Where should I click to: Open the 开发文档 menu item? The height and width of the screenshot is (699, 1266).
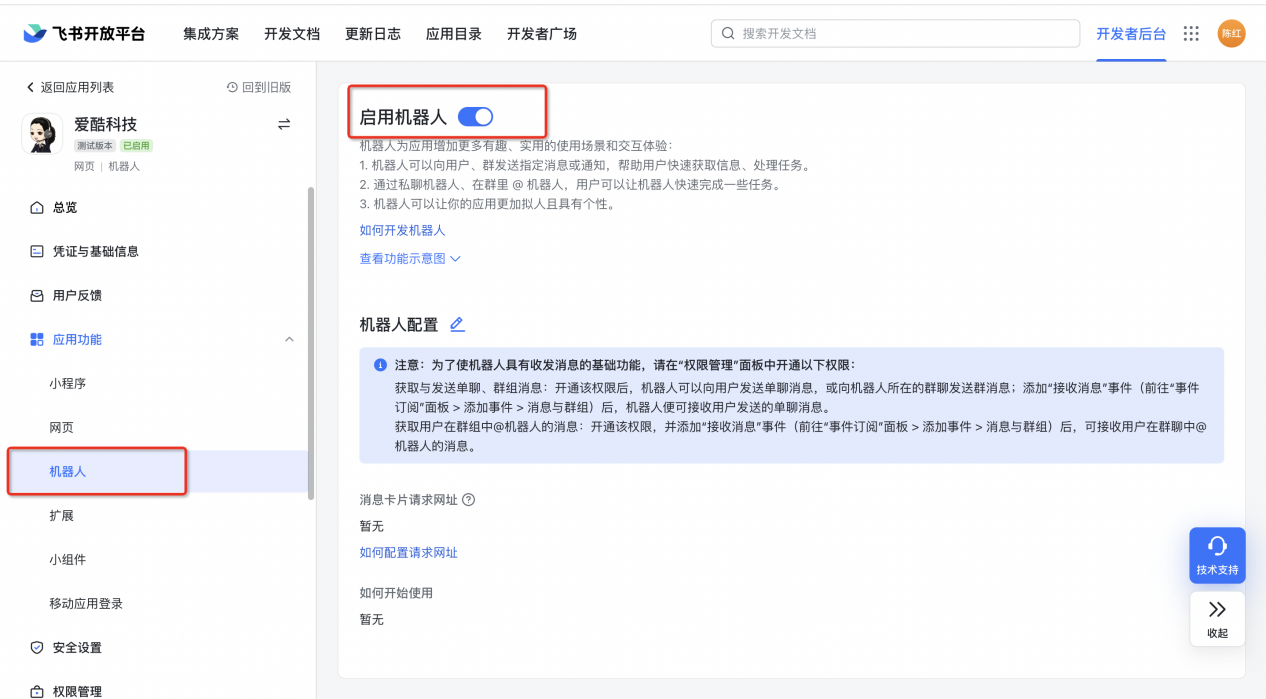pos(292,32)
